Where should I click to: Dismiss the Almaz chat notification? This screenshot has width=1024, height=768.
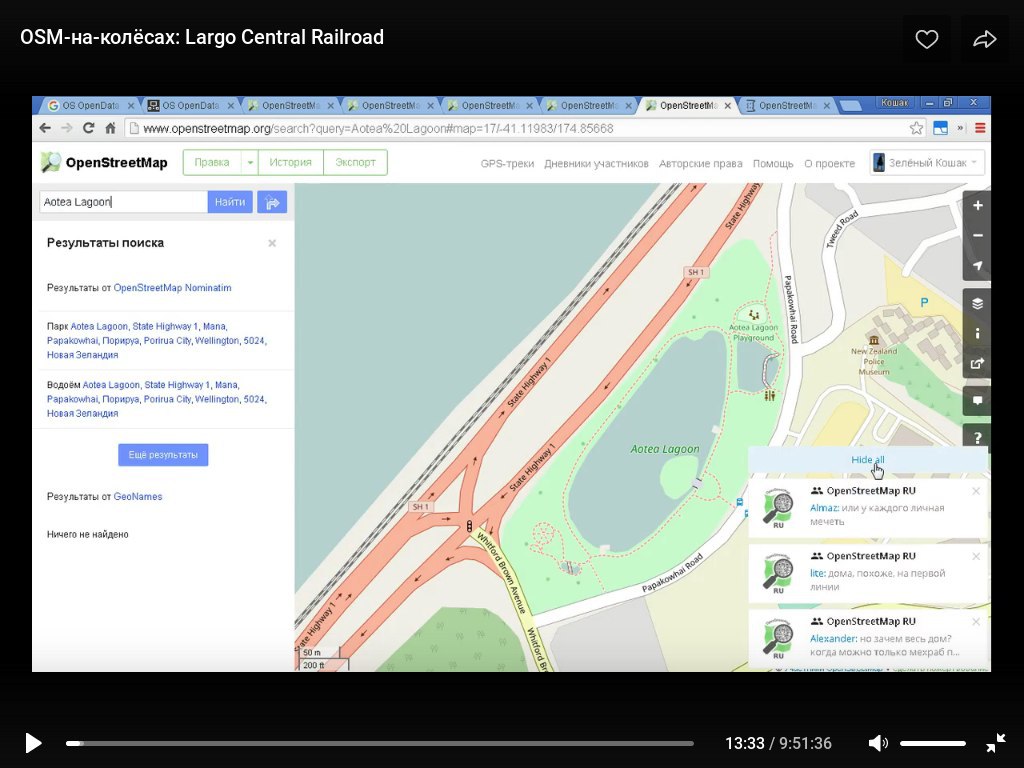976,491
